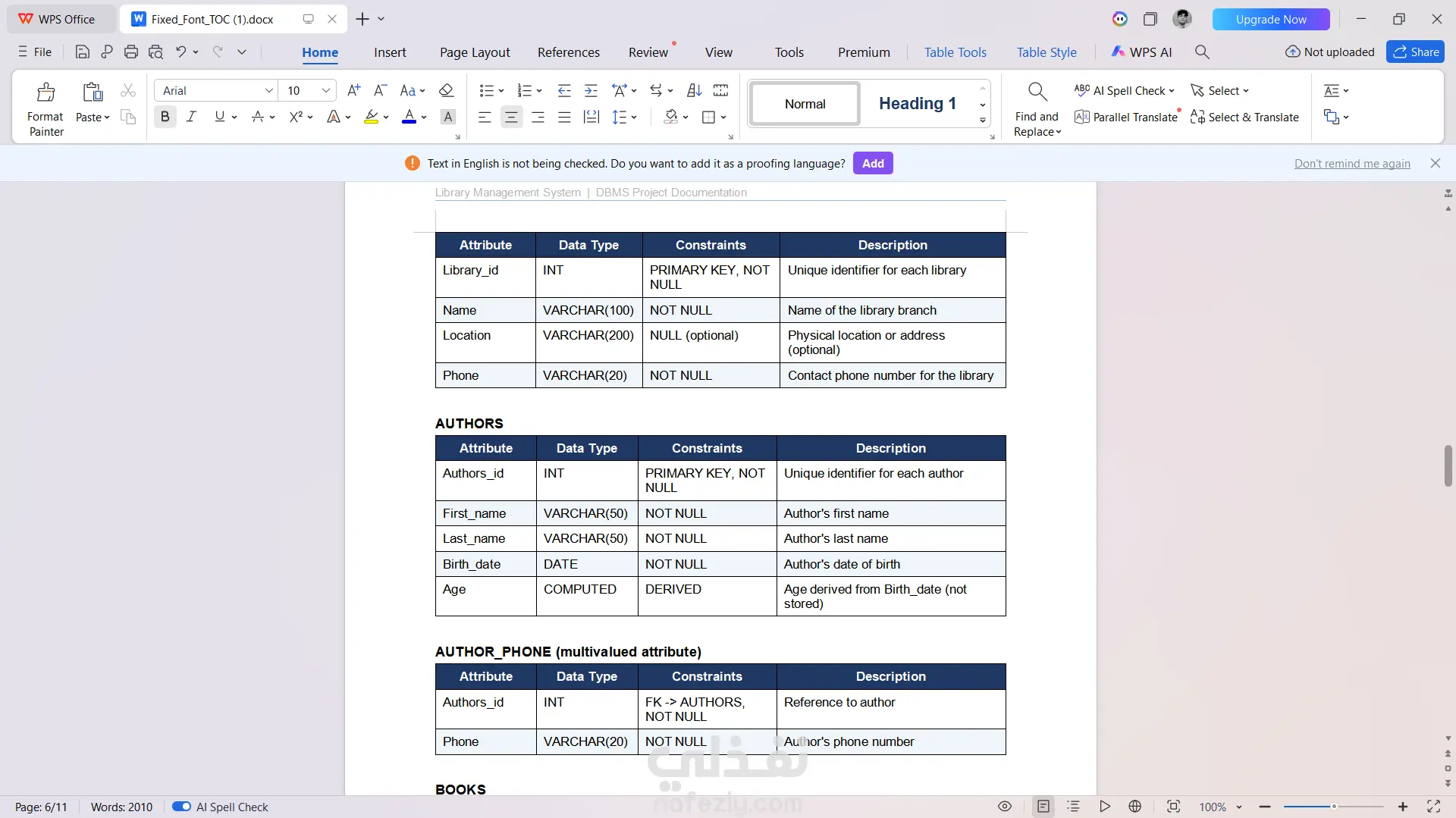Open Select & Translate tool
The height and width of the screenshot is (818, 1456).
click(x=1244, y=117)
